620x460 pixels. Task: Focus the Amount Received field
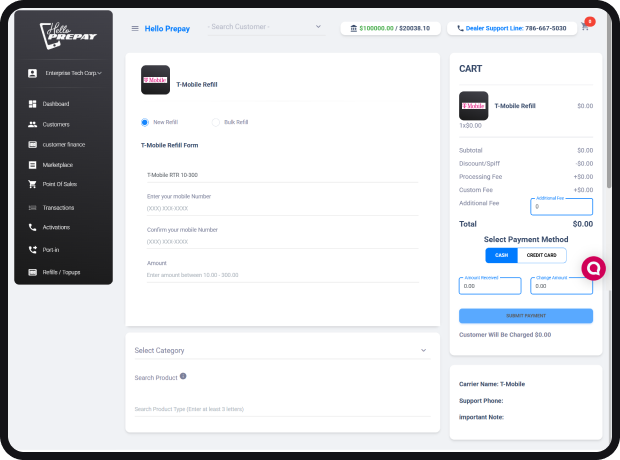tap(490, 286)
